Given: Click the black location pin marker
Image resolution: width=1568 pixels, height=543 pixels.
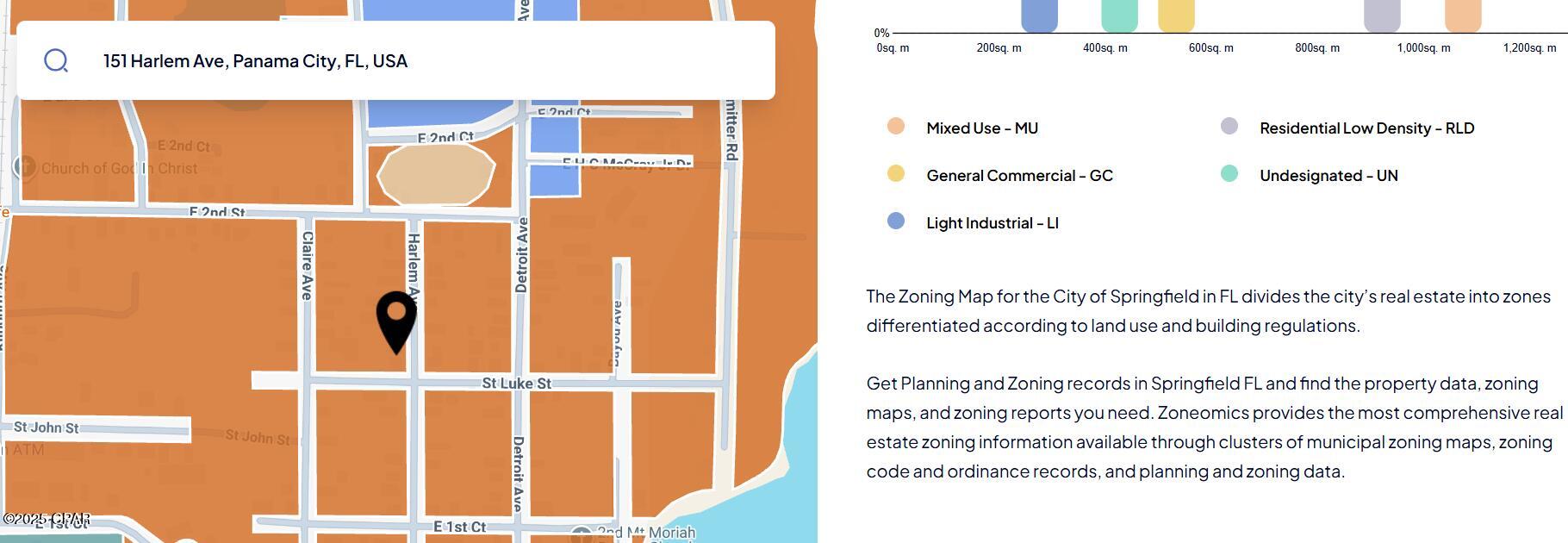Looking at the screenshot, I should pos(396,317).
